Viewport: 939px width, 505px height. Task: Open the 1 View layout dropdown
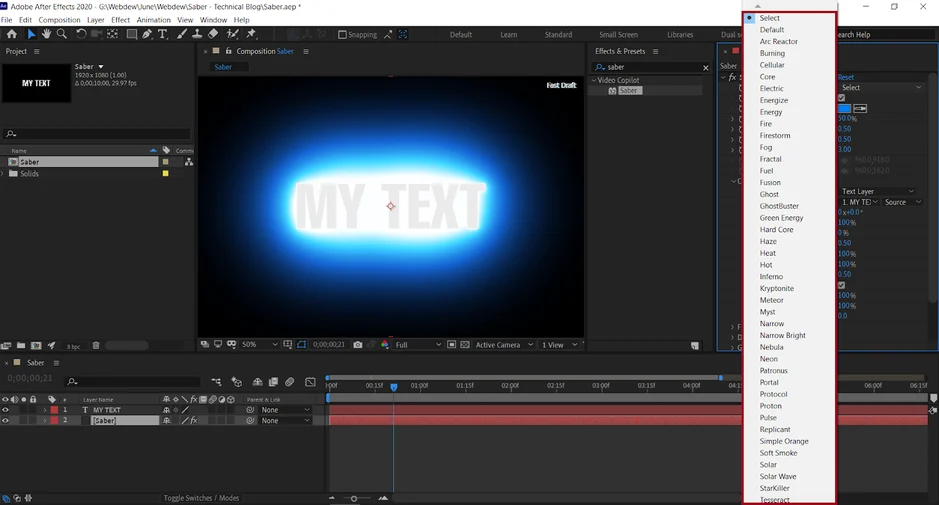[x=559, y=344]
